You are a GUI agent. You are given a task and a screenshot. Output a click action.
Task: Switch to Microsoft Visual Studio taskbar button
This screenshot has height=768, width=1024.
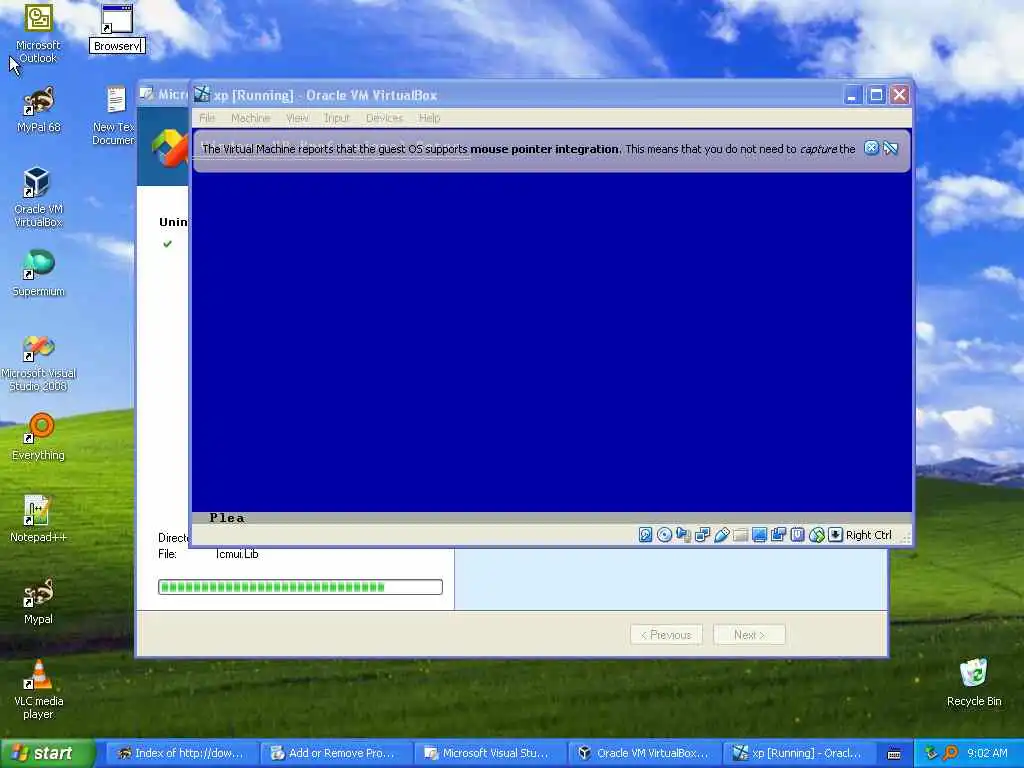click(x=488, y=753)
